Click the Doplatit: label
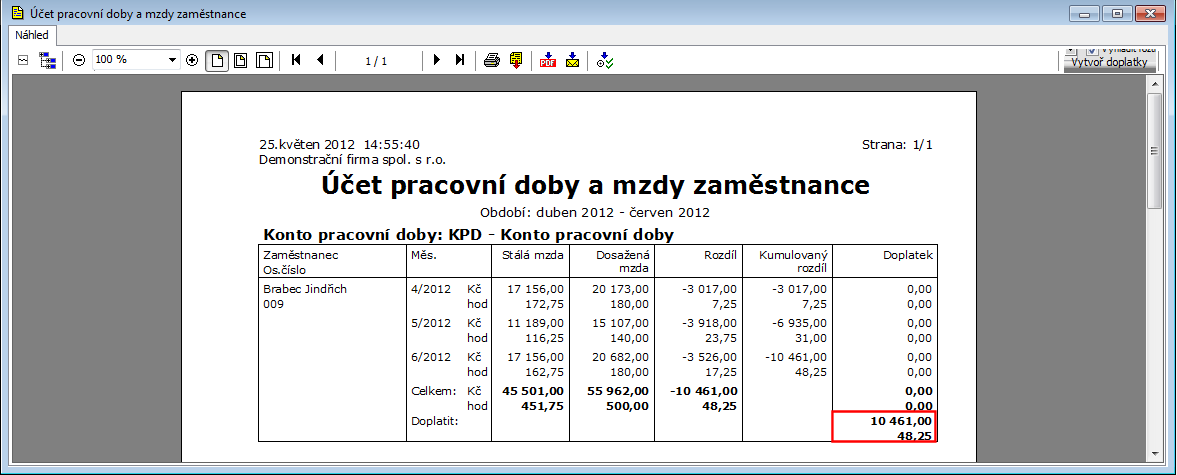 point(435,421)
